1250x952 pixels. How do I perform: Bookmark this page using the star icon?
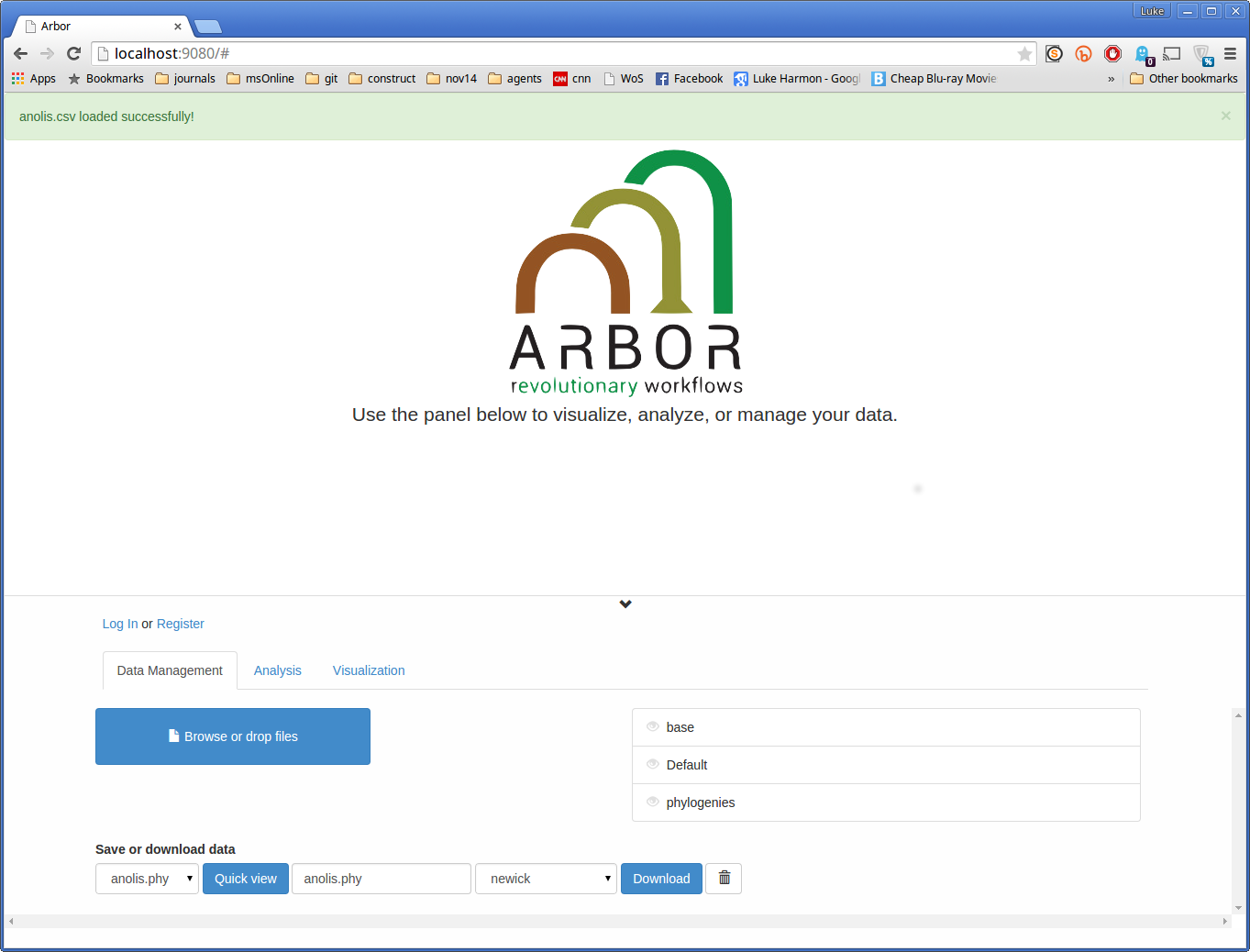click(1024, 54)
